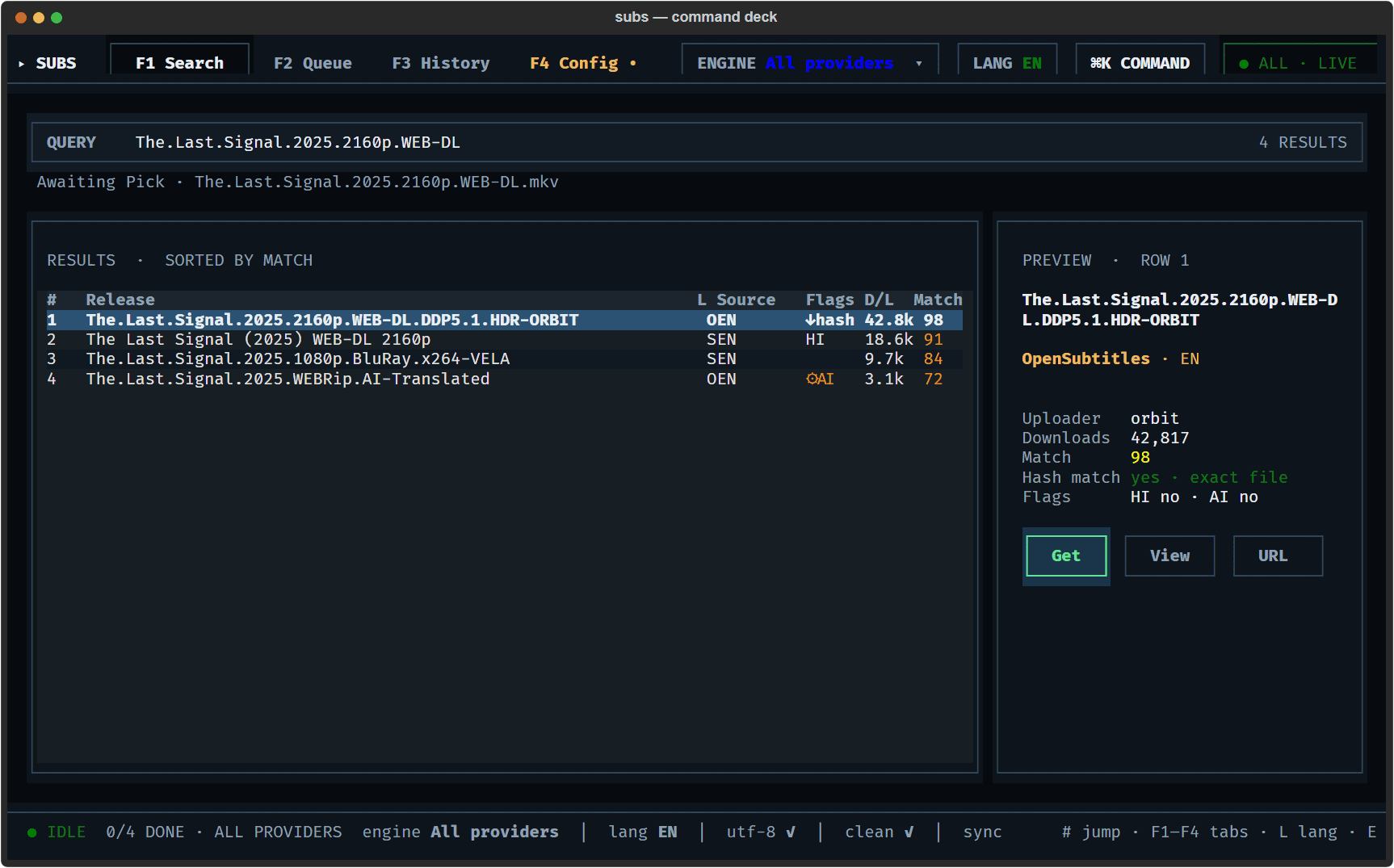Click engine All providers in status bar

460,832
